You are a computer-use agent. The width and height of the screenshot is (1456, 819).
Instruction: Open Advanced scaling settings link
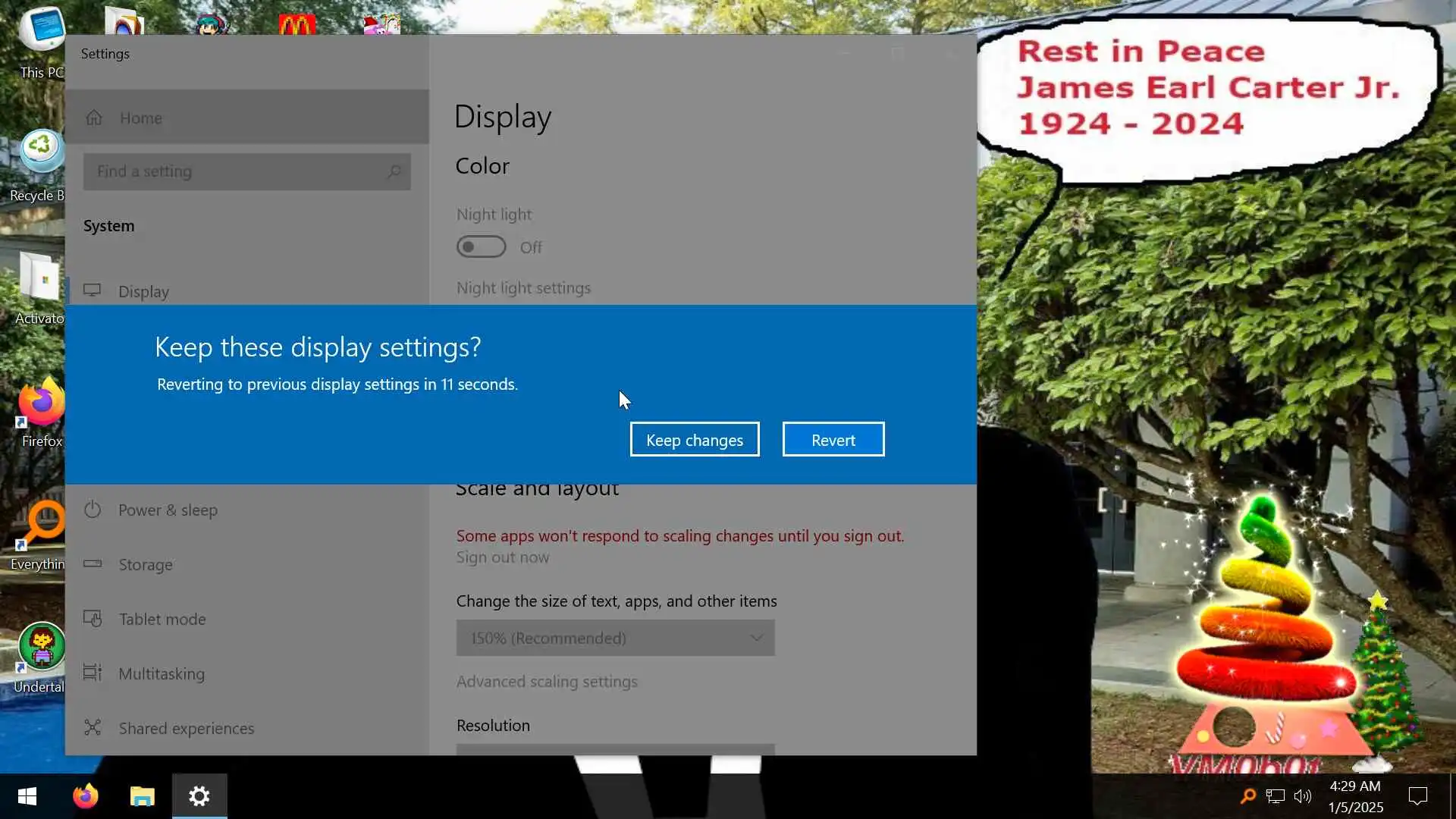coord(546,682)
